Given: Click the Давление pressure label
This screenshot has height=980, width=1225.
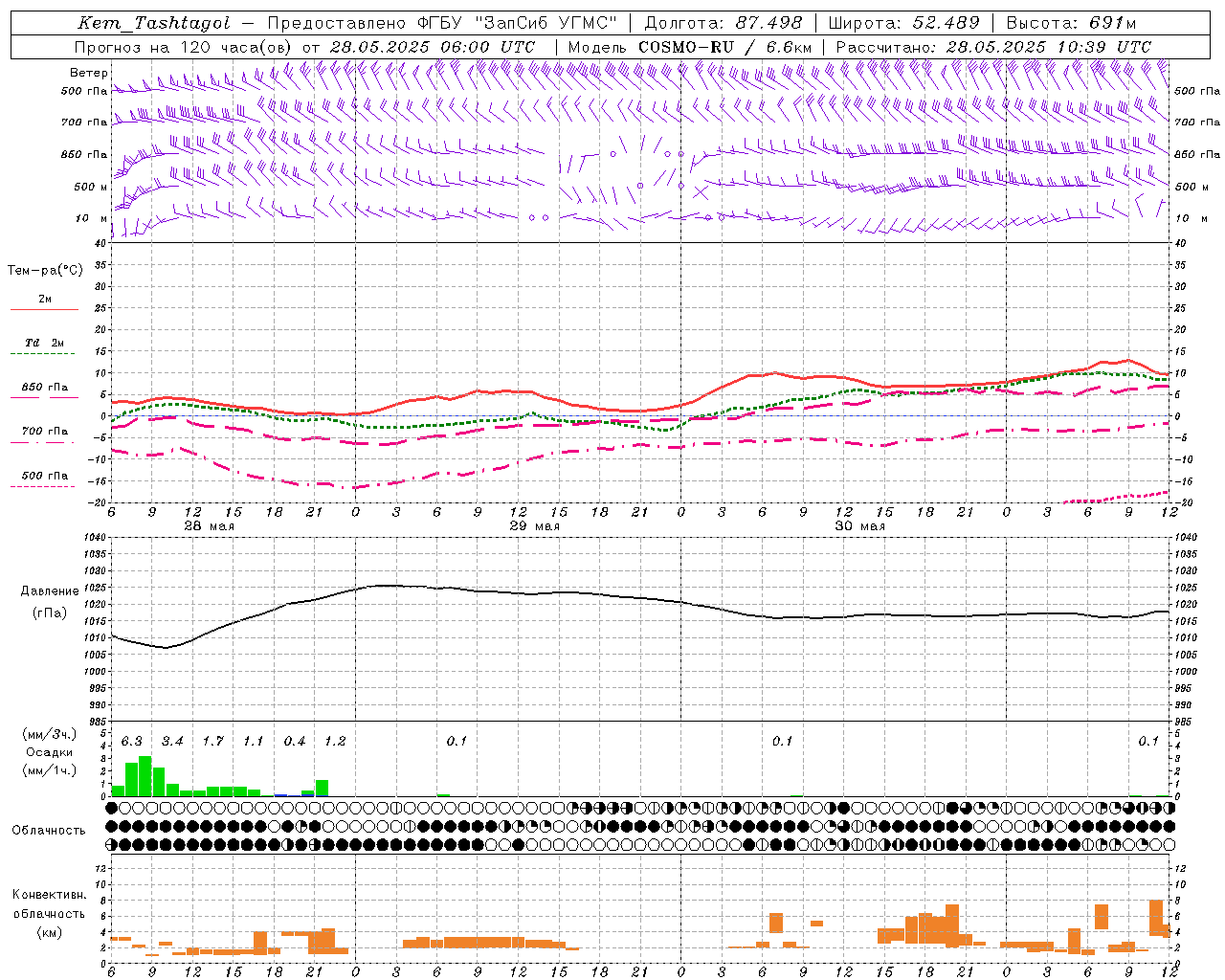Looking at the screenshot, I should pyautogui.click(x=50, y=591).
